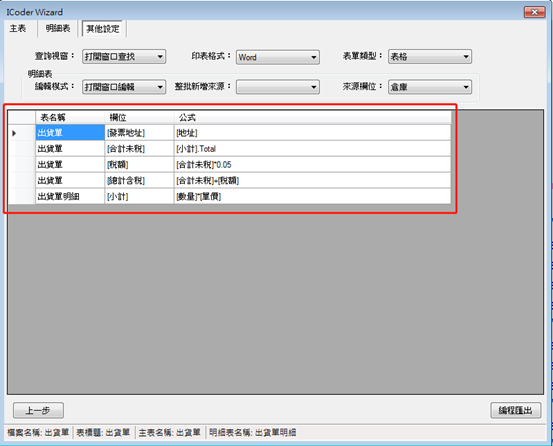Open the 來源欄位 dropdown showing 倉庫
Image resolution: width=553 pixels, height=446 pixels.
pos(430,87)
